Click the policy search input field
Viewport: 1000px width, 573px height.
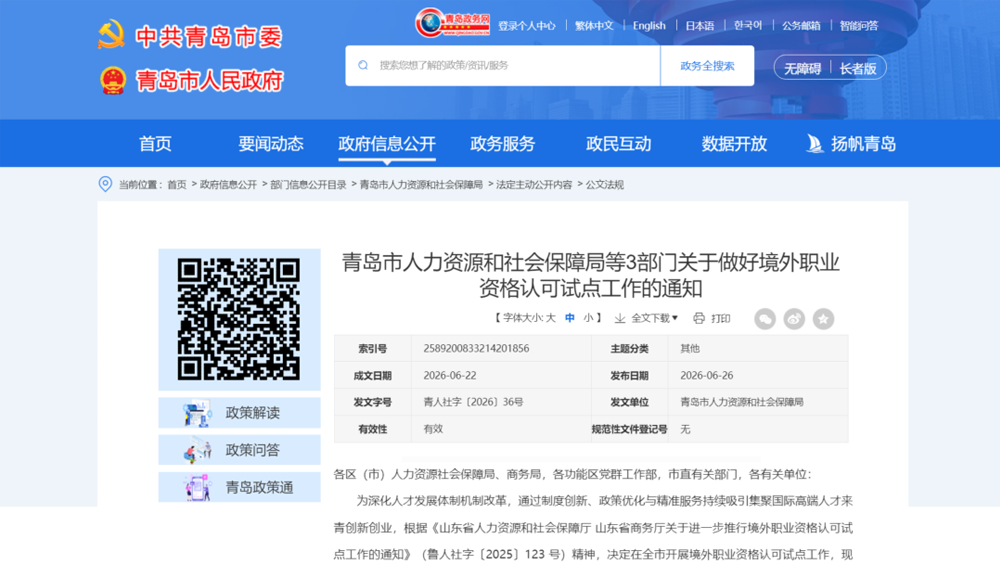(503, 66)
